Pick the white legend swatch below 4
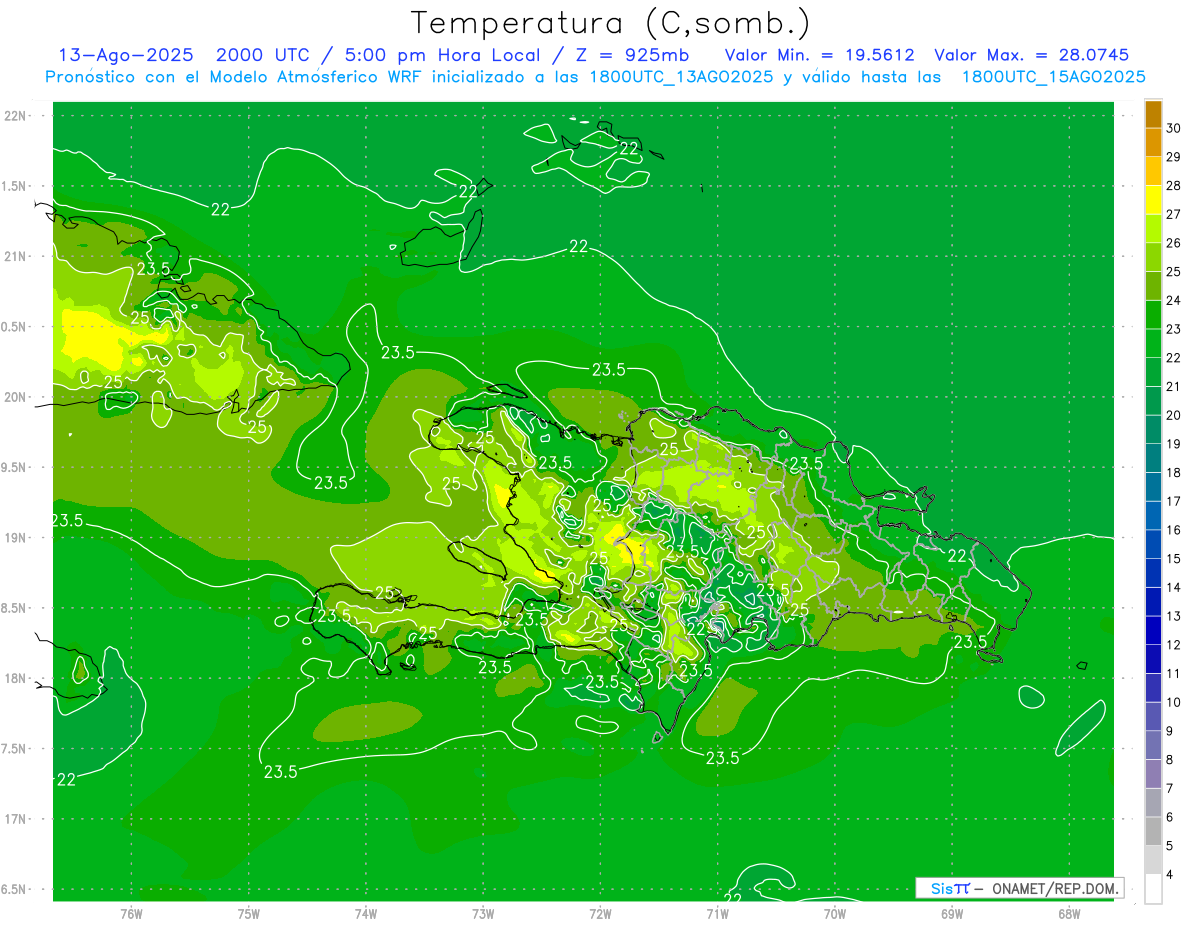The image size is (1200, 927). tap(1153, 889)
